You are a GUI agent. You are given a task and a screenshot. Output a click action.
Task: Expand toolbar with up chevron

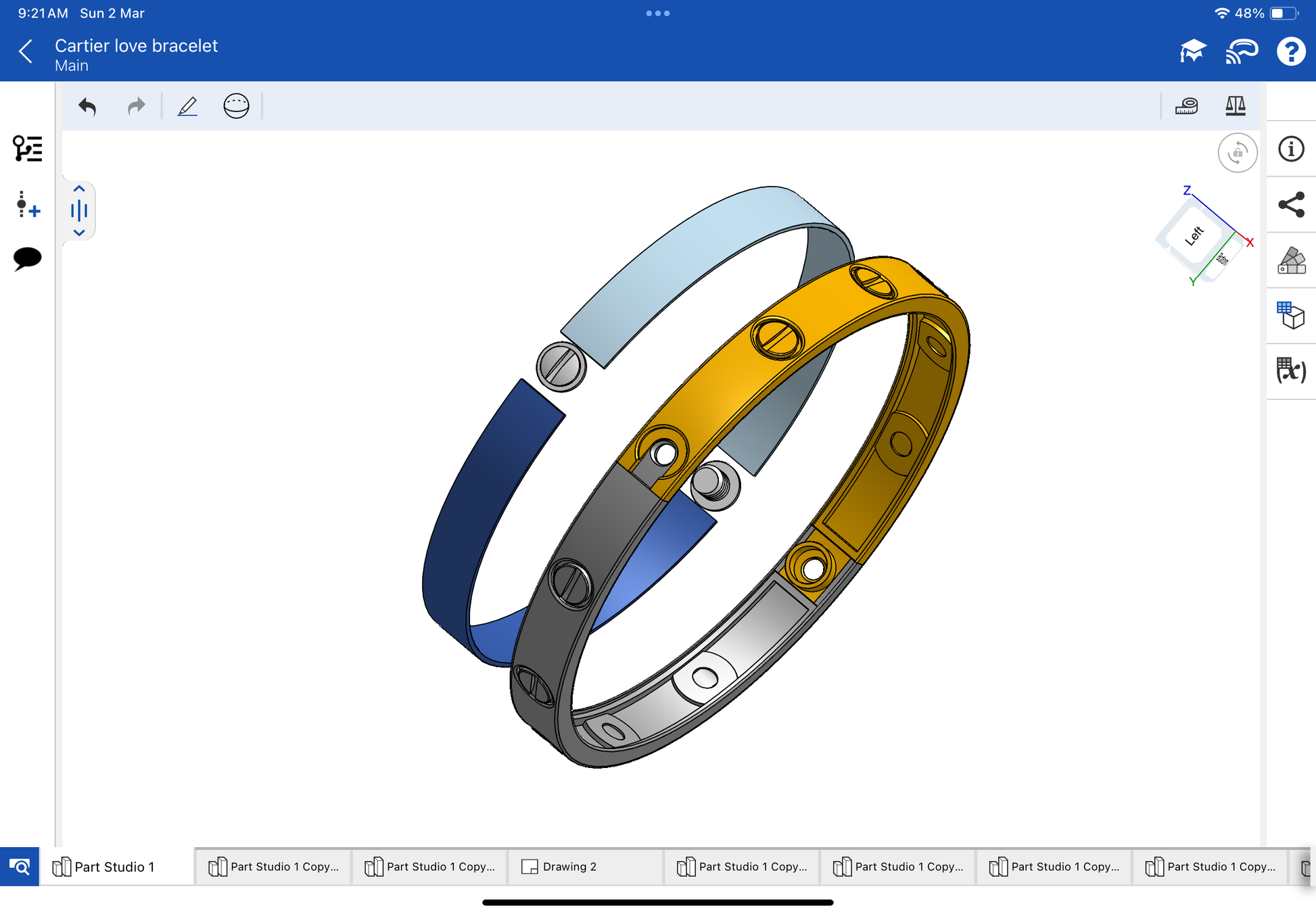tap(79, 189)
